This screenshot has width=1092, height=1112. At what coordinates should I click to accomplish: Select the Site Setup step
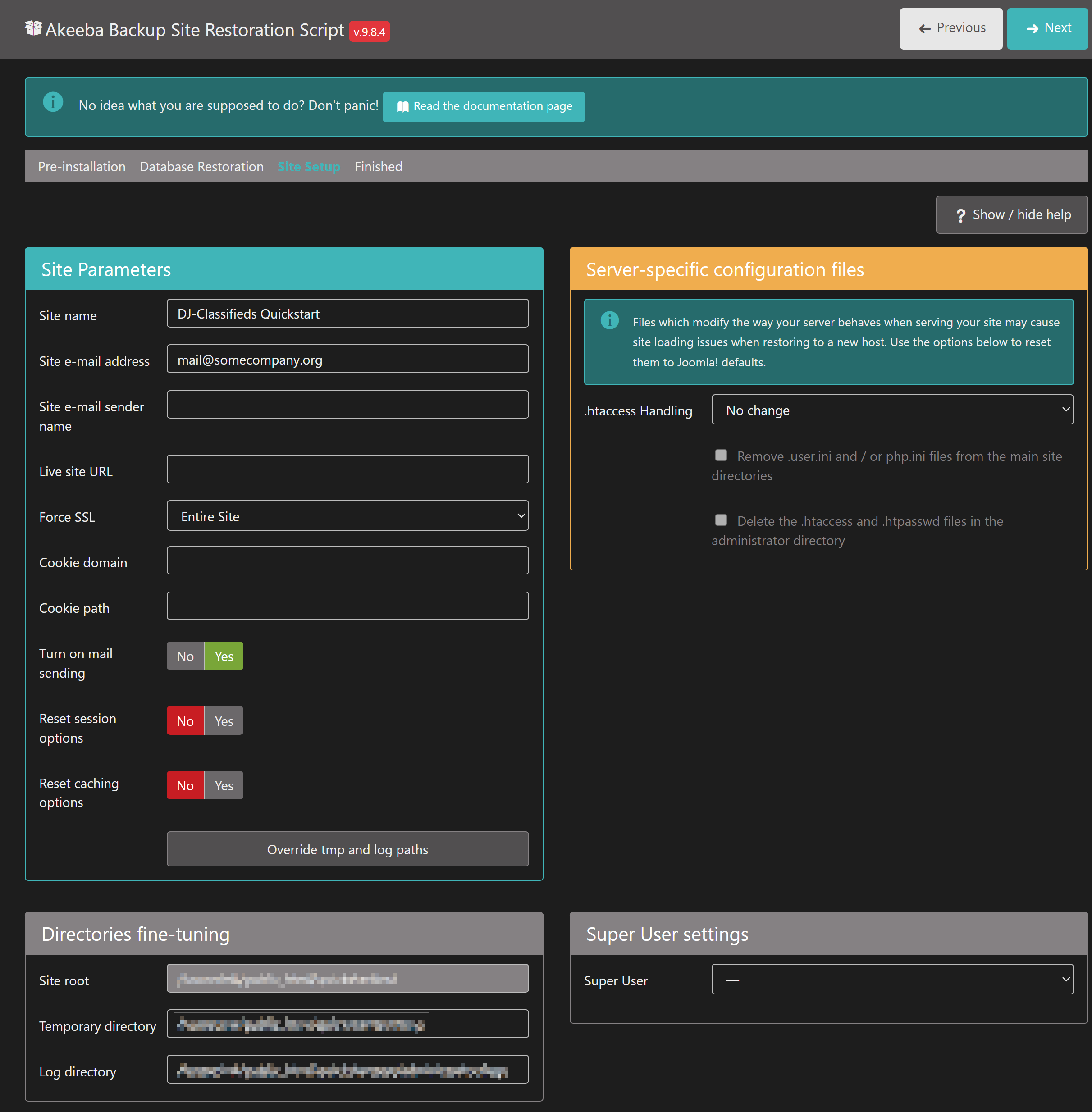(x=309, y=166)
